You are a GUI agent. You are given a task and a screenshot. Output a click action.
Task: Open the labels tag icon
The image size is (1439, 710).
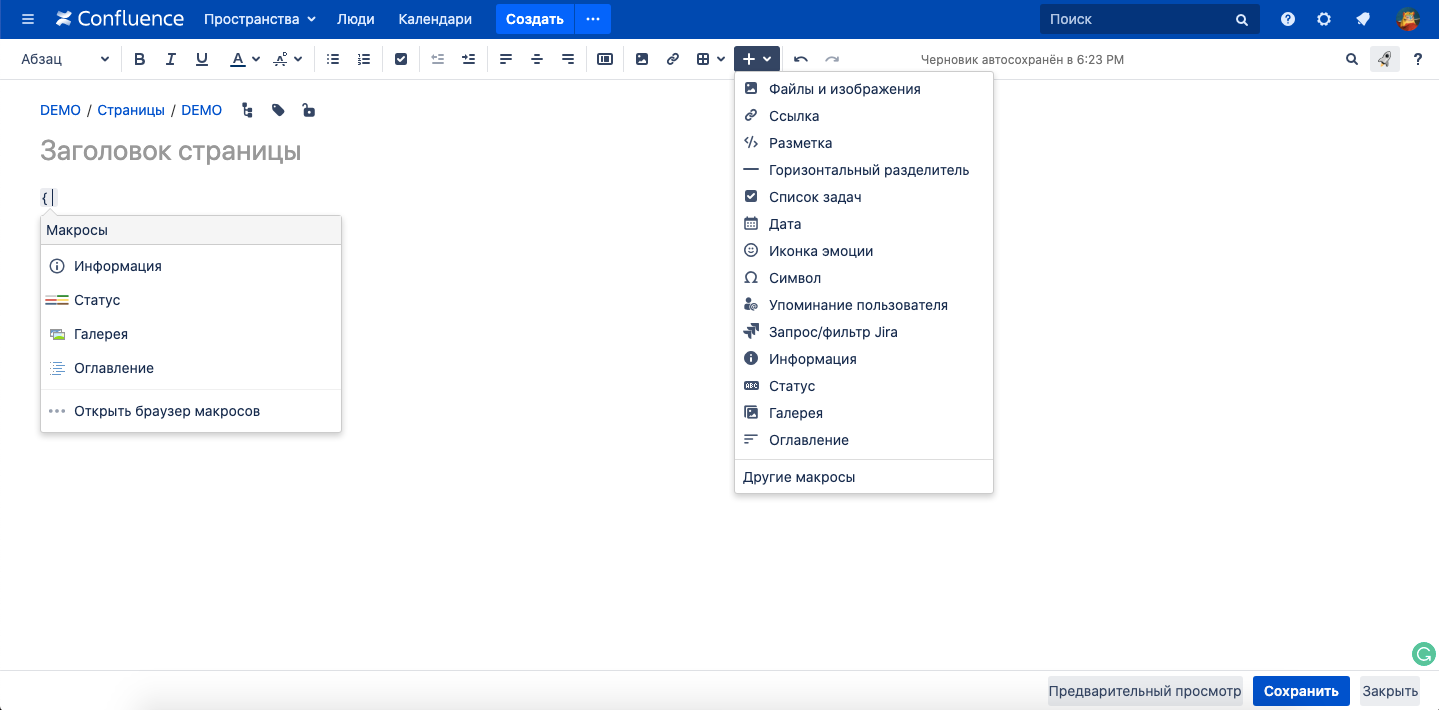pyautogui.click(x=278, y=110)
